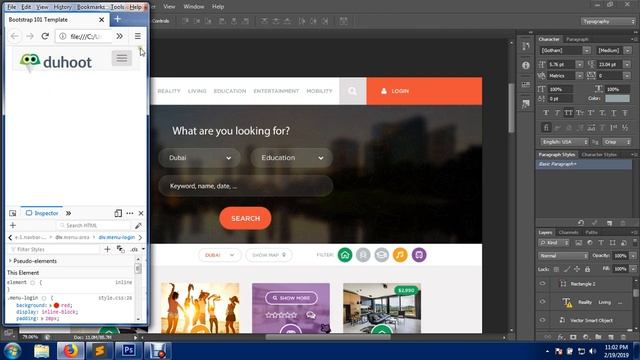Select div.menu-area breadcrumb
640x360 pixels.
72,237
